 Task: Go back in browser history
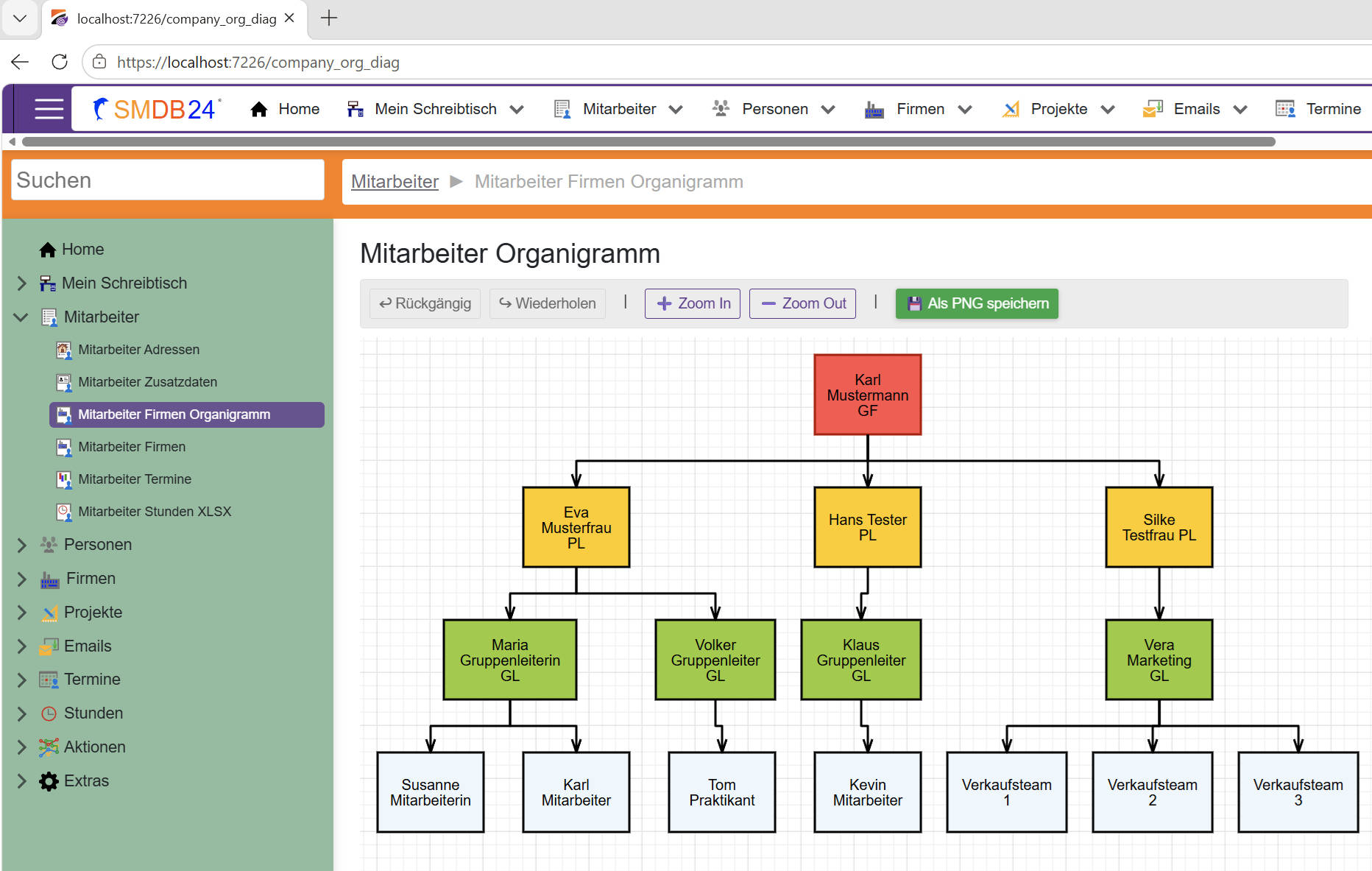(x=20, y=62)
